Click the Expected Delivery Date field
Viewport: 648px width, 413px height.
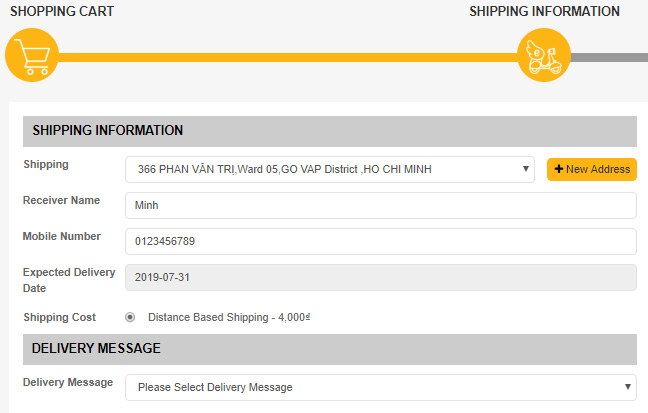click(x=381, y=277)
